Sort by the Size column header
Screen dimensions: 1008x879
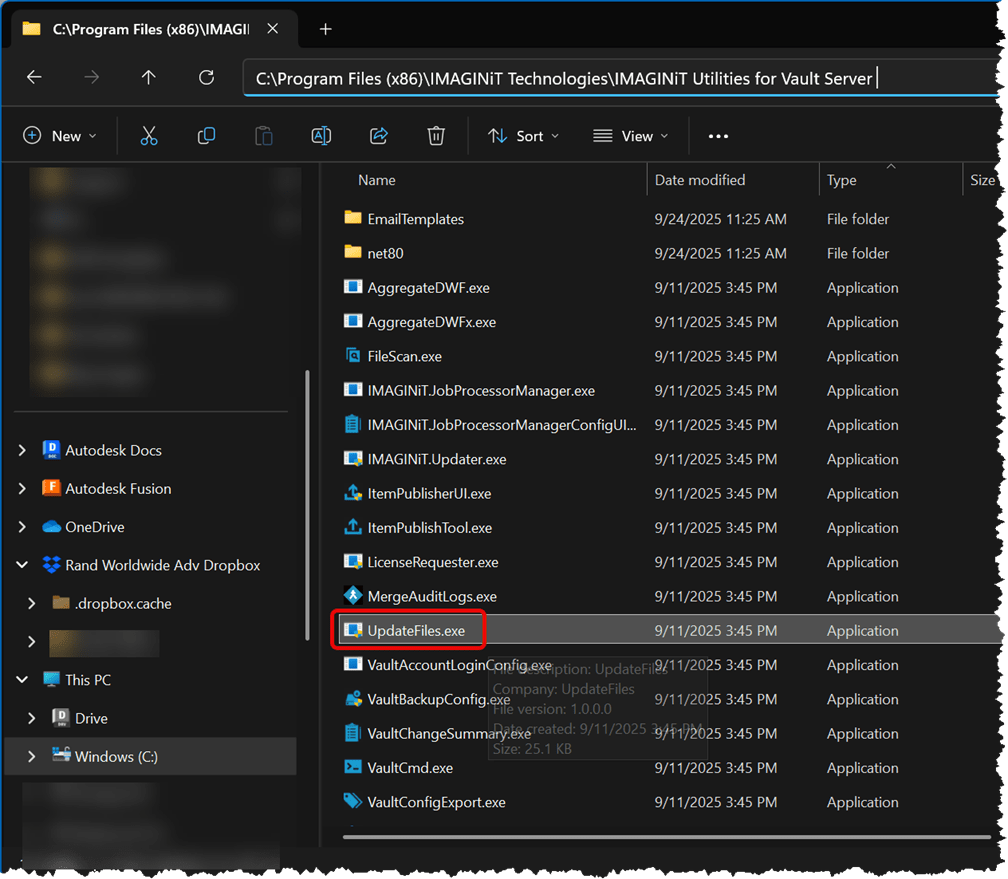[982, 180]
